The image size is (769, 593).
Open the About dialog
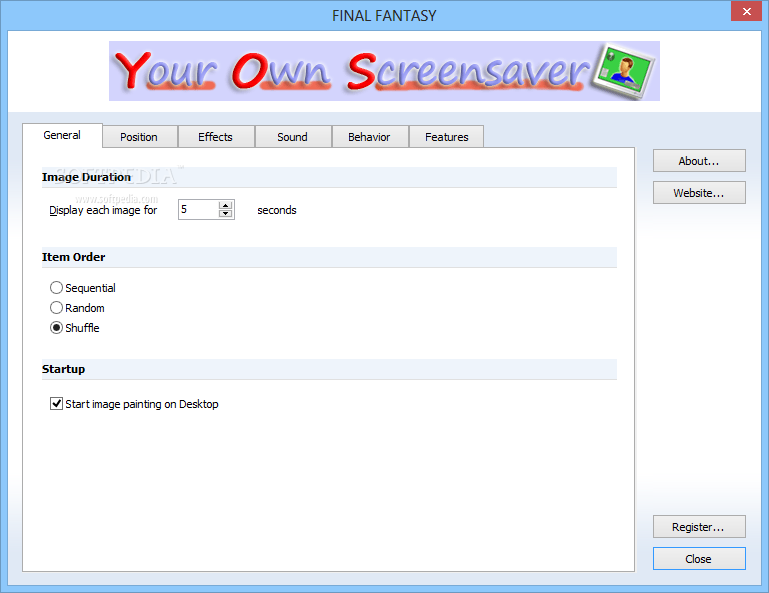[699, 161]
